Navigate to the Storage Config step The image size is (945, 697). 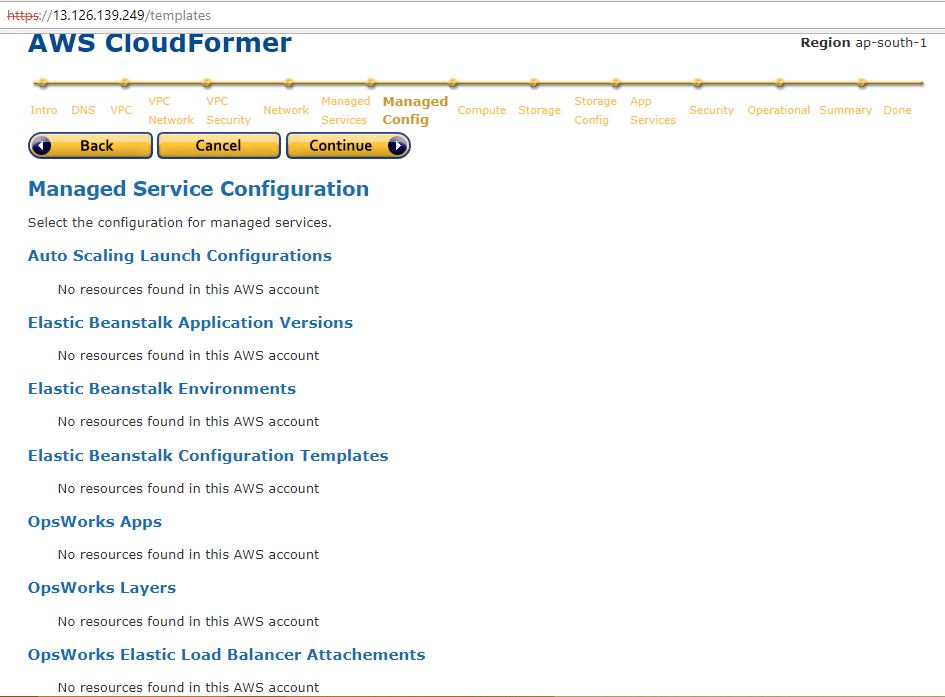(595, 110)
